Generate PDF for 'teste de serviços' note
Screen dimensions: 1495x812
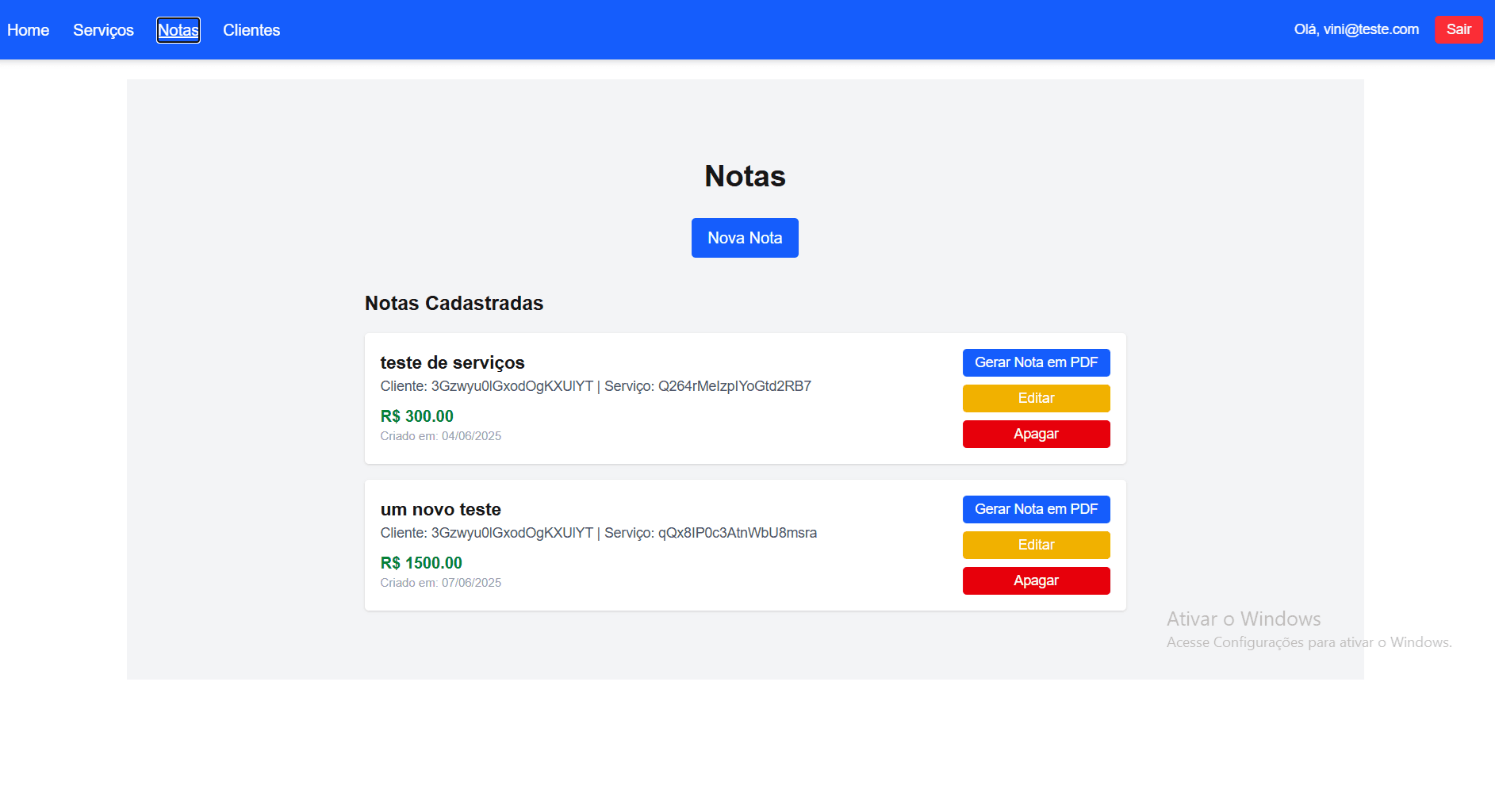pos(1036,362)
